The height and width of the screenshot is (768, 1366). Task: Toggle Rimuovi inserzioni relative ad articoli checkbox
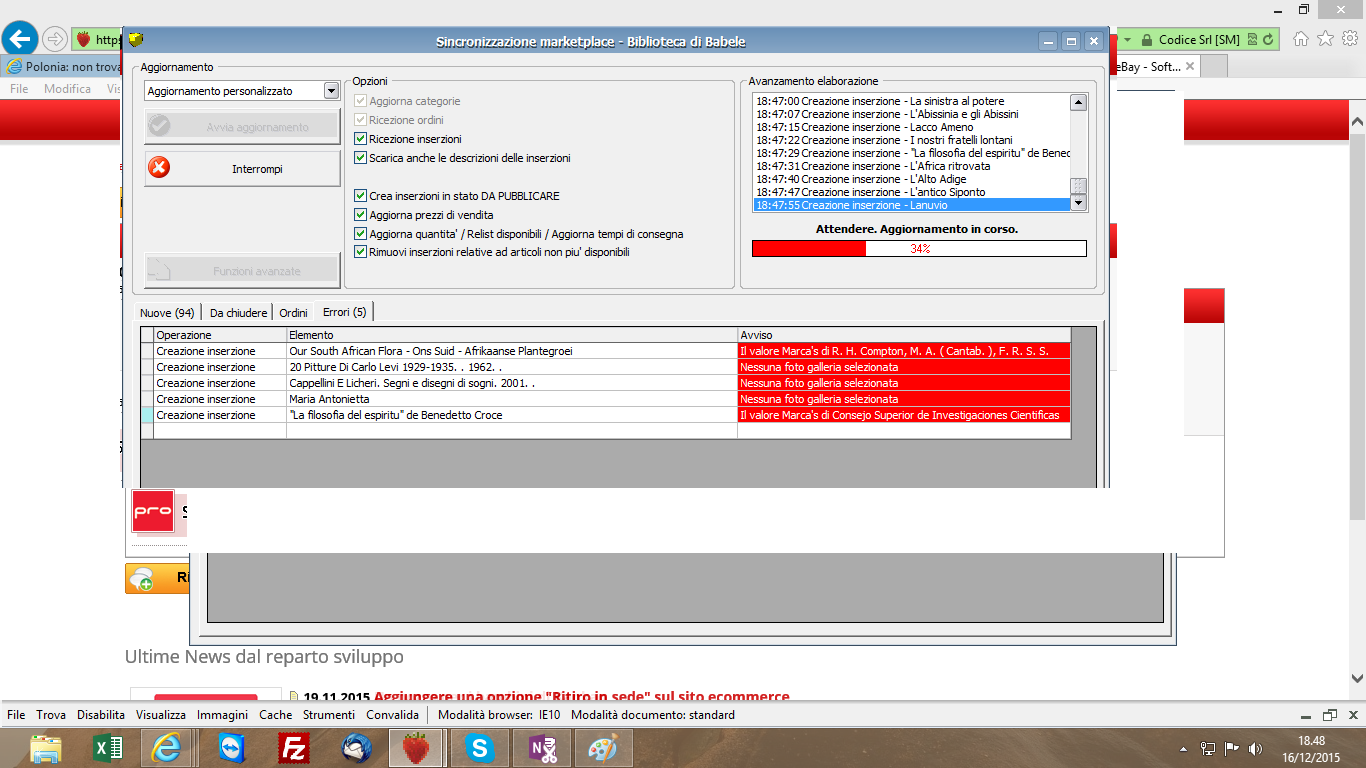(361, 252)
